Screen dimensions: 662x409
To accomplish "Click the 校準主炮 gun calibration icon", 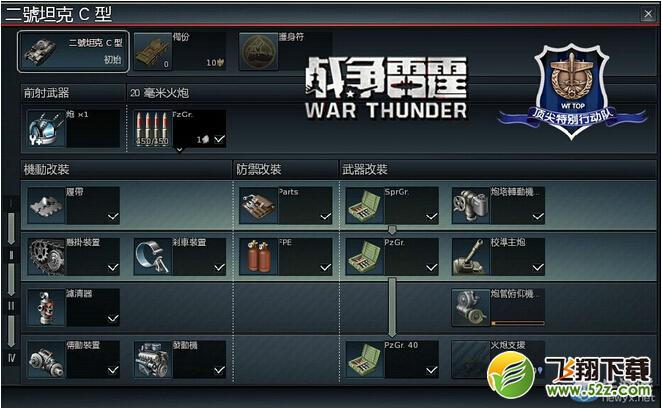I will pos(470,257).
